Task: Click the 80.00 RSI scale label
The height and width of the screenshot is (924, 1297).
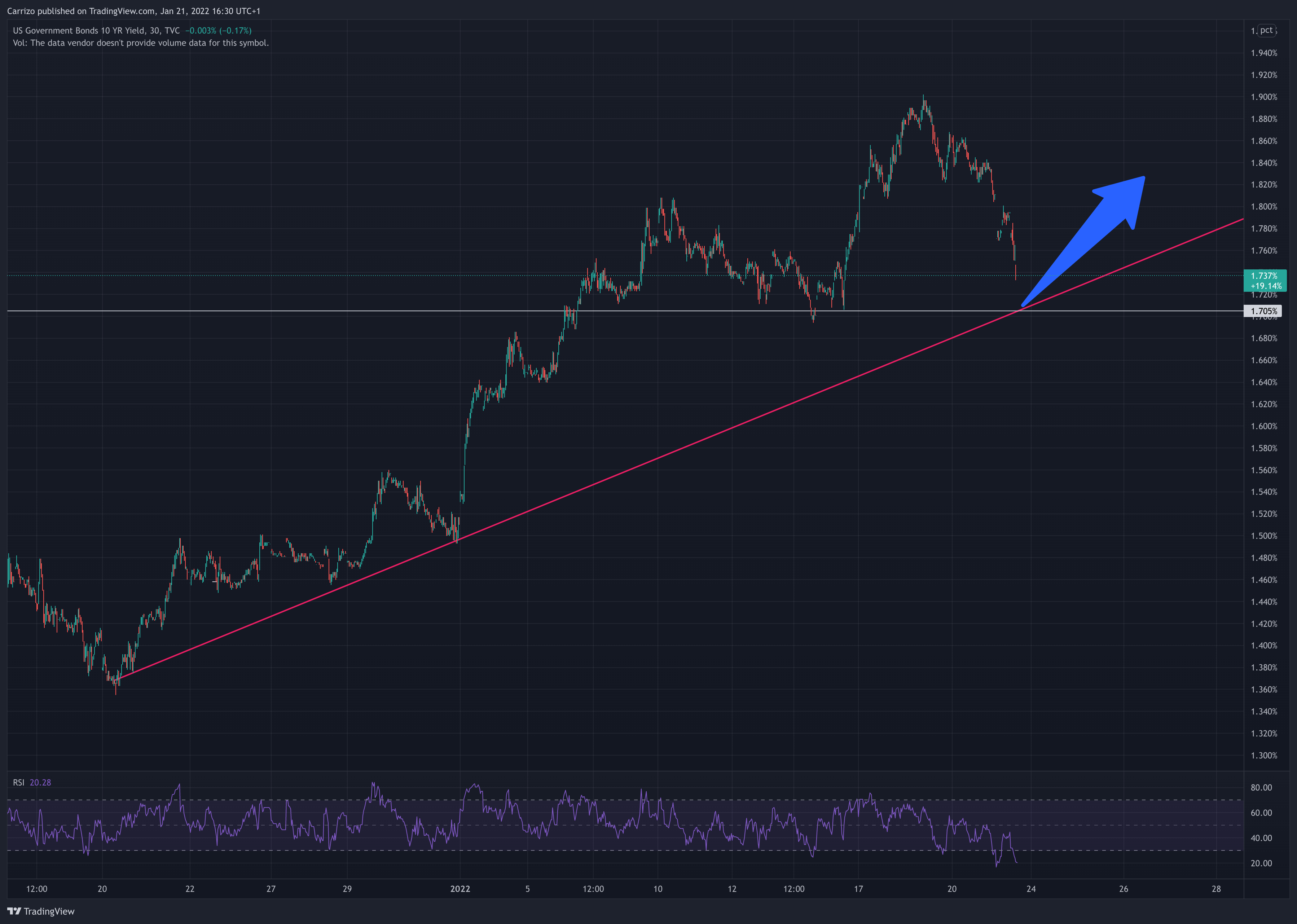Action: click(x=1261, y=788)
